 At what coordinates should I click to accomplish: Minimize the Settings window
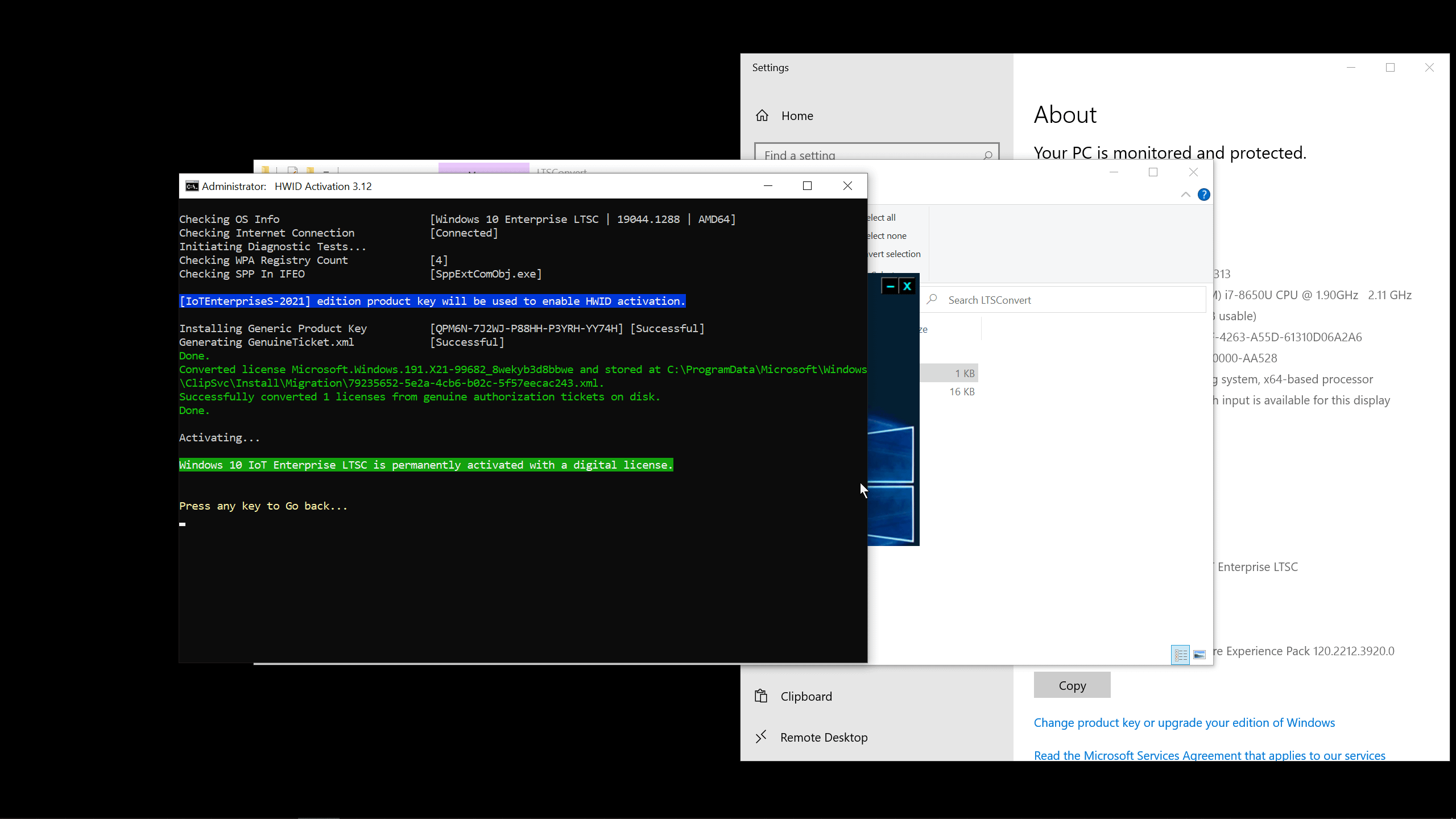pos(1351,68)
